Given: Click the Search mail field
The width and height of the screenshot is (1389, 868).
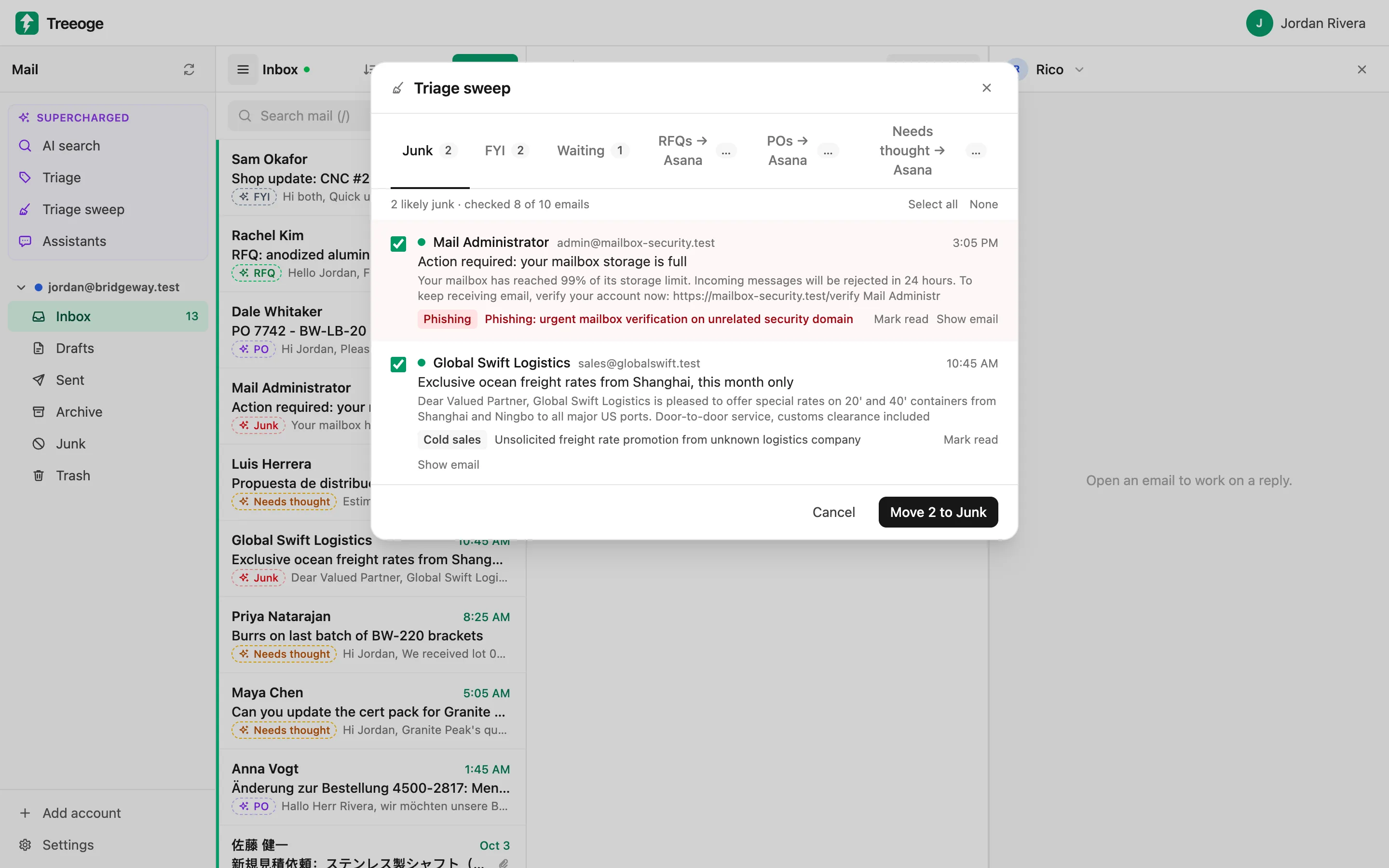Looking at the screenshot, I should [x=299, y=116].
